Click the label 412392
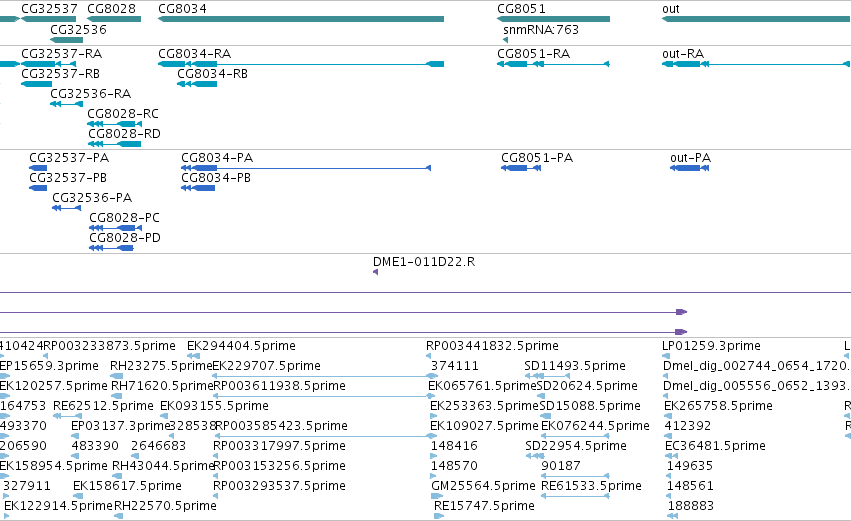This screenshot has height=521, width=851. (688, 425)
